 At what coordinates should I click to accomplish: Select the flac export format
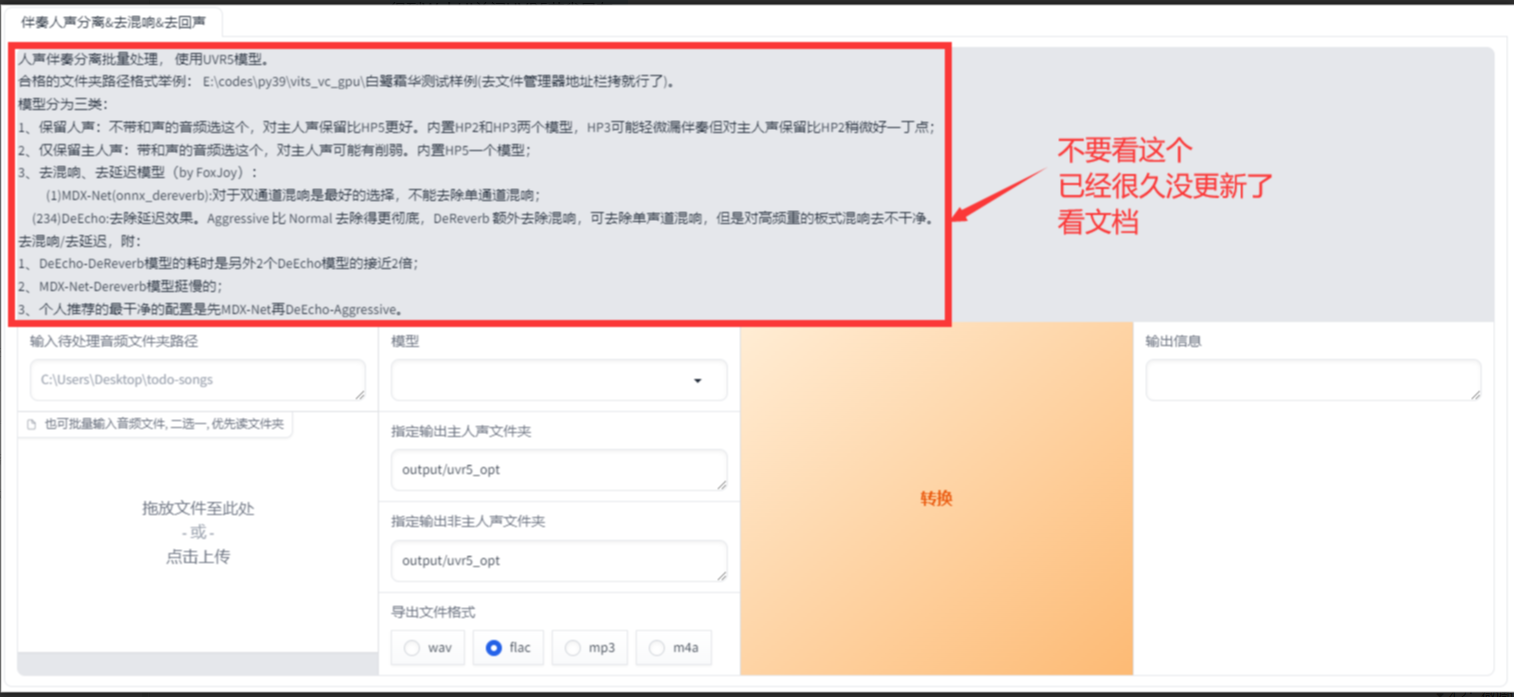(493, 648)
